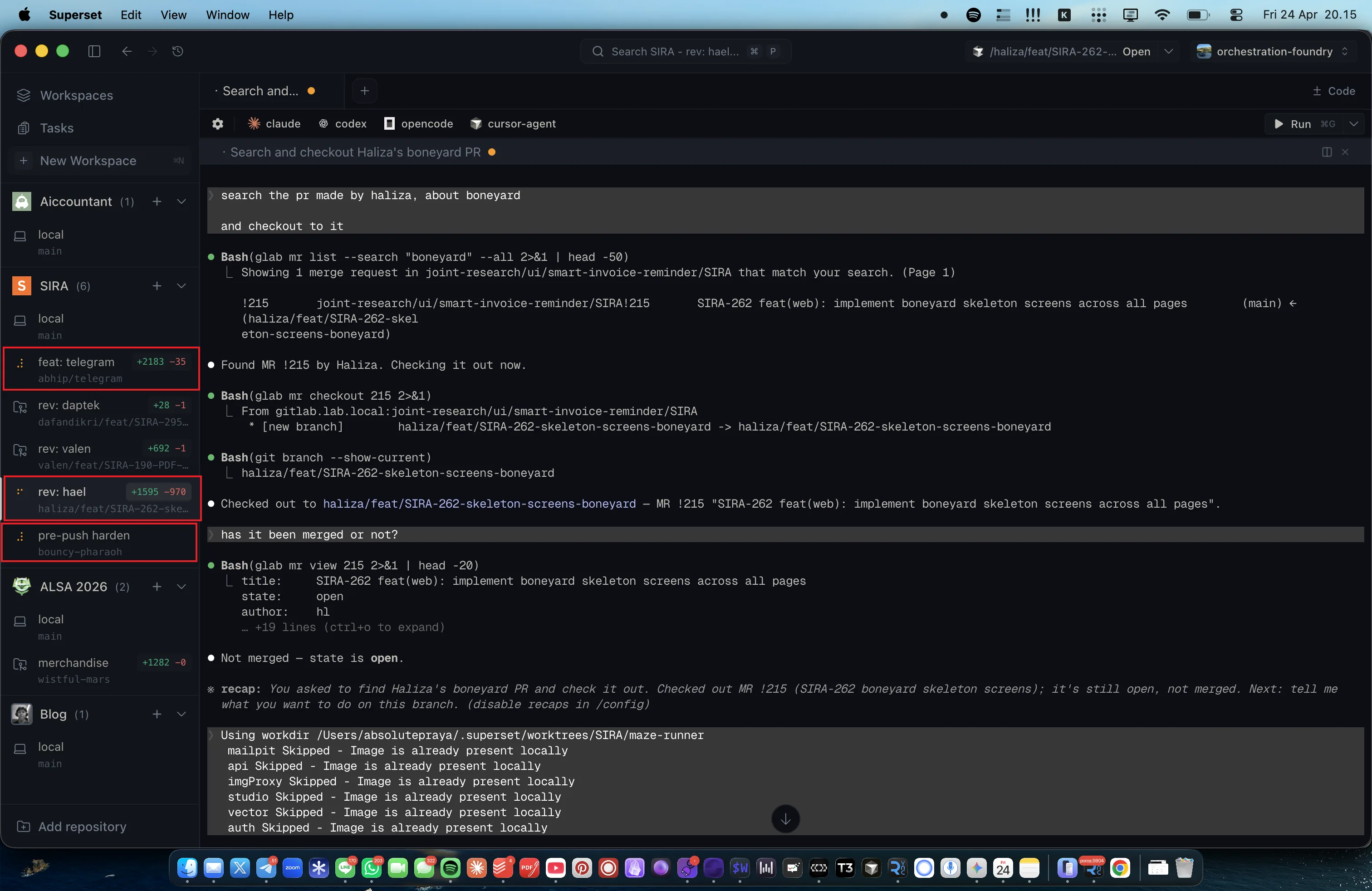The width and height of the screenshot is (1372, 891).
Task: Open the T3 app in Dock
Action: point(845,867)
